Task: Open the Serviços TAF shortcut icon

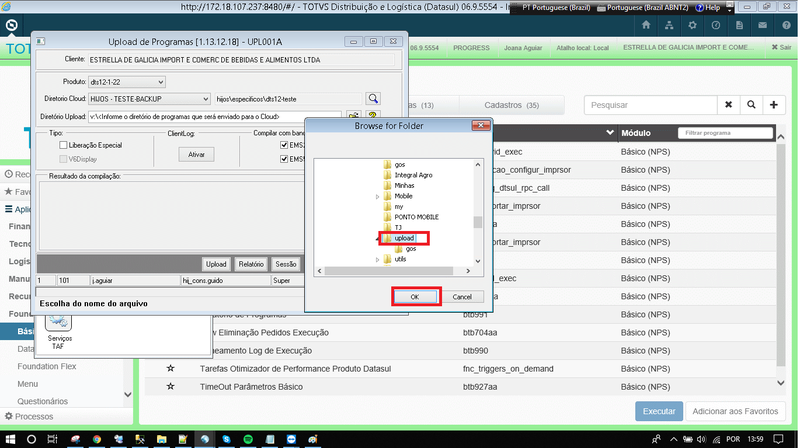Action: click(x=59, y=332)
